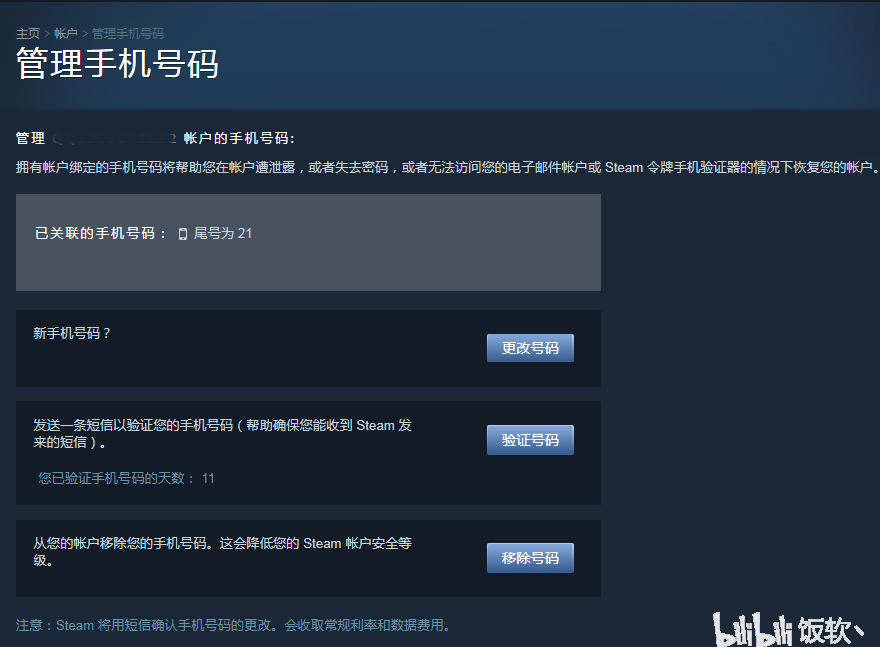880x647 pixels.
Task: Click the 验证号码 button
Action: point(530,440)
